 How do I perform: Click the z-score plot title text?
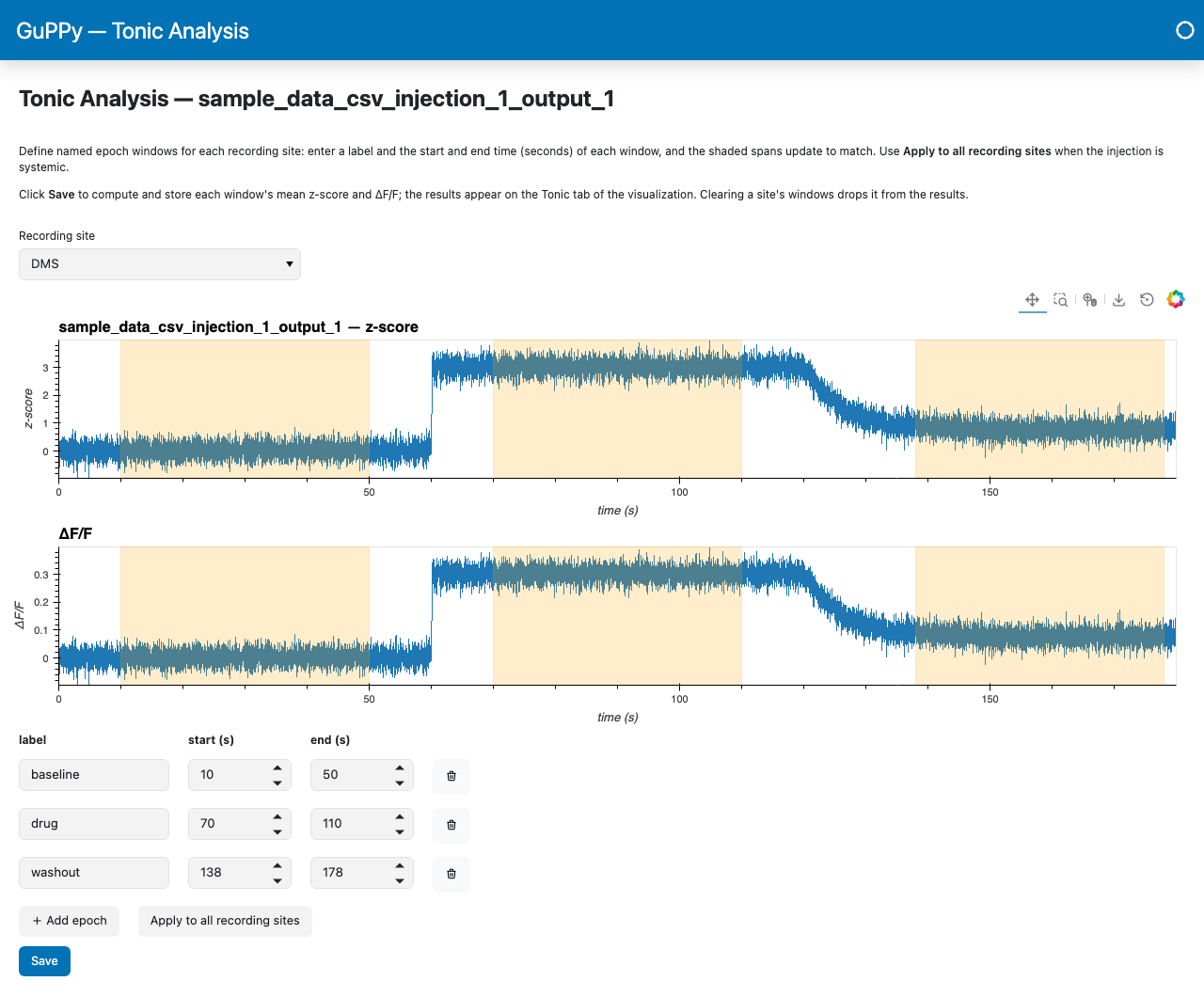[x=238, y=327]
